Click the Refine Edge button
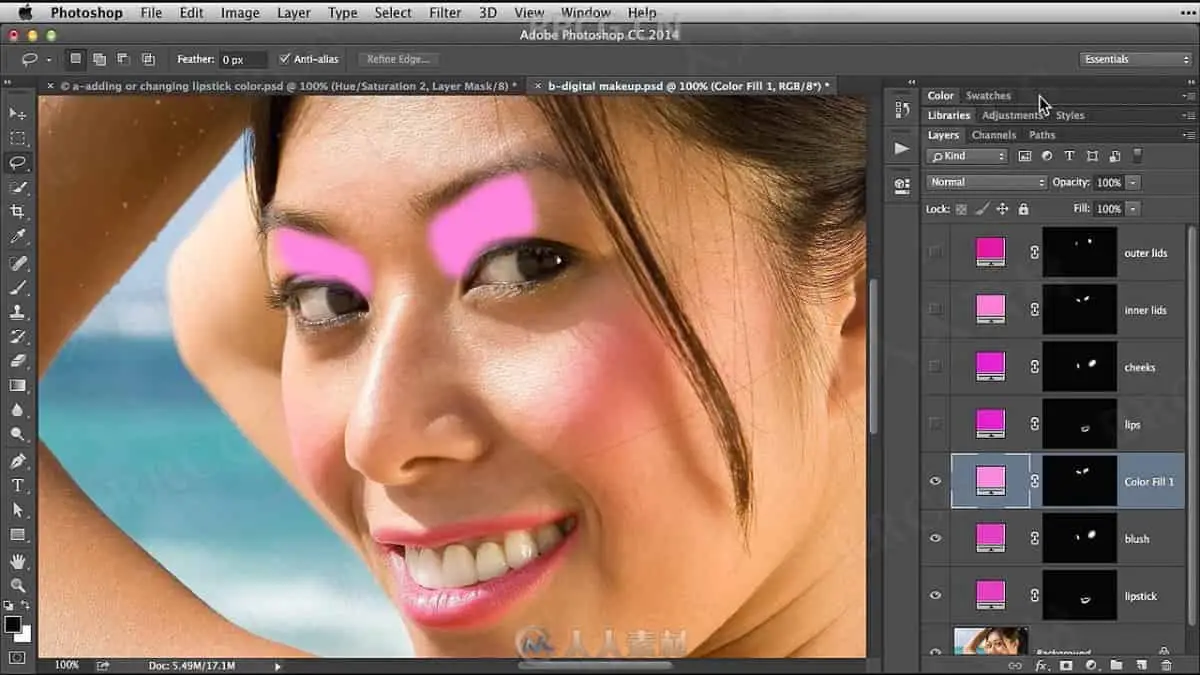This screenshot has height=675, width=1200. [x=397, y=59]
